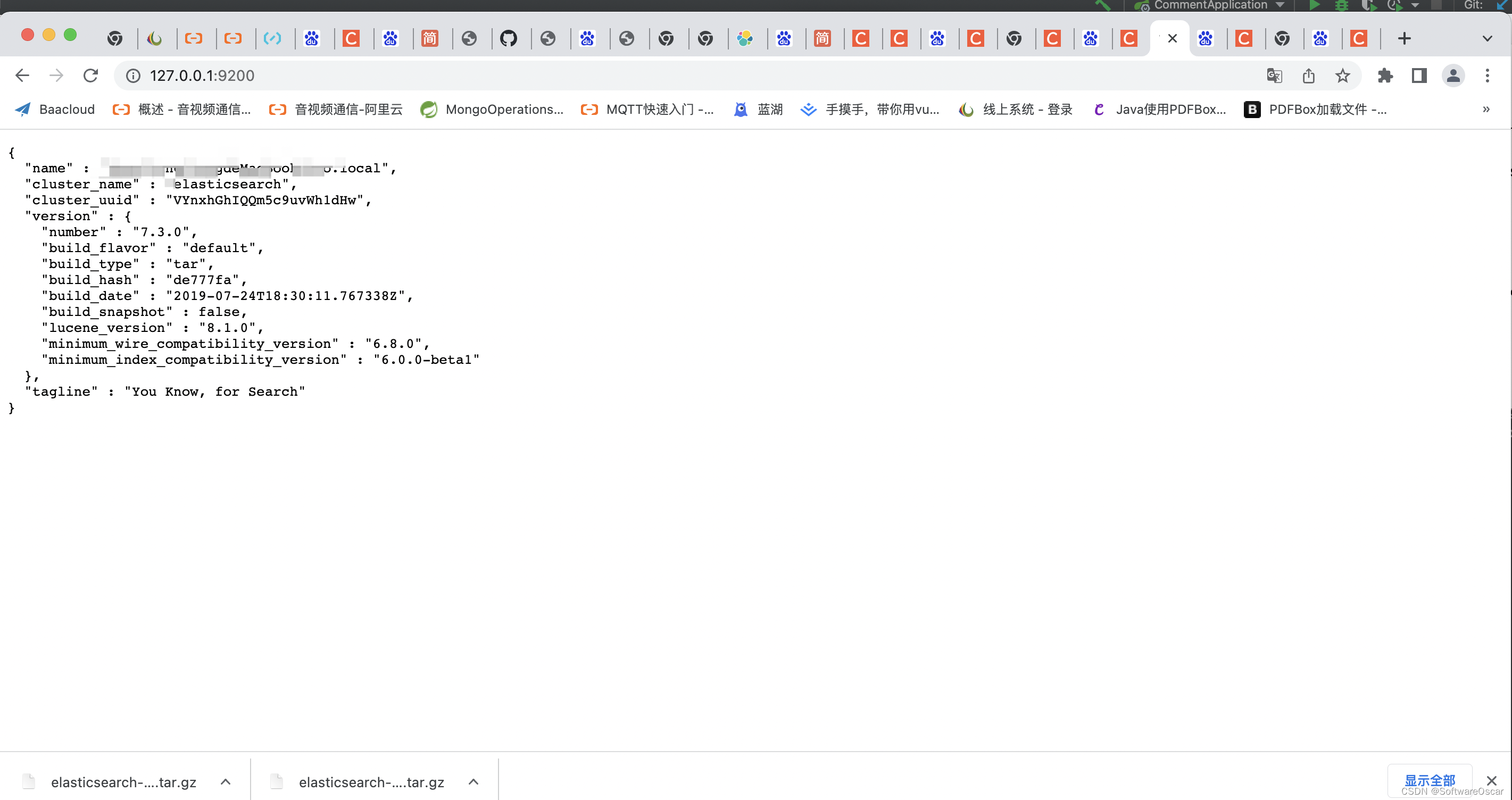Click the browser reload page icon
The height and width of the screenshot is (800, 1512).
tap(90, 76)
